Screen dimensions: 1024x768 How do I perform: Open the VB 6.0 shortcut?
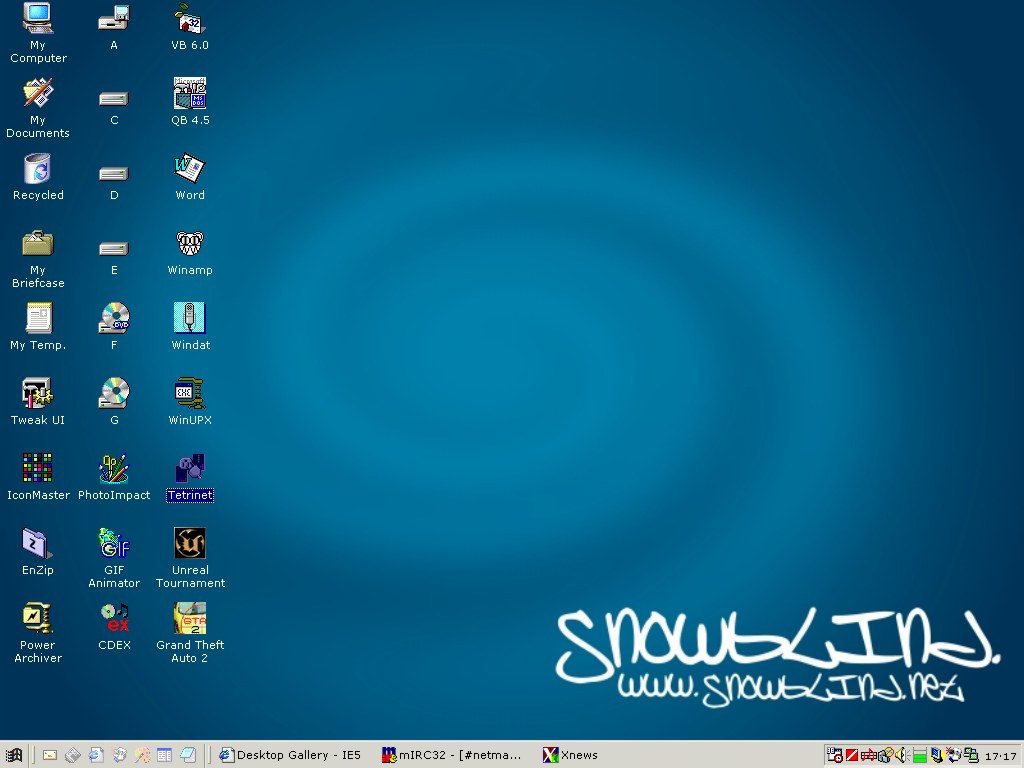coord(190,19)
